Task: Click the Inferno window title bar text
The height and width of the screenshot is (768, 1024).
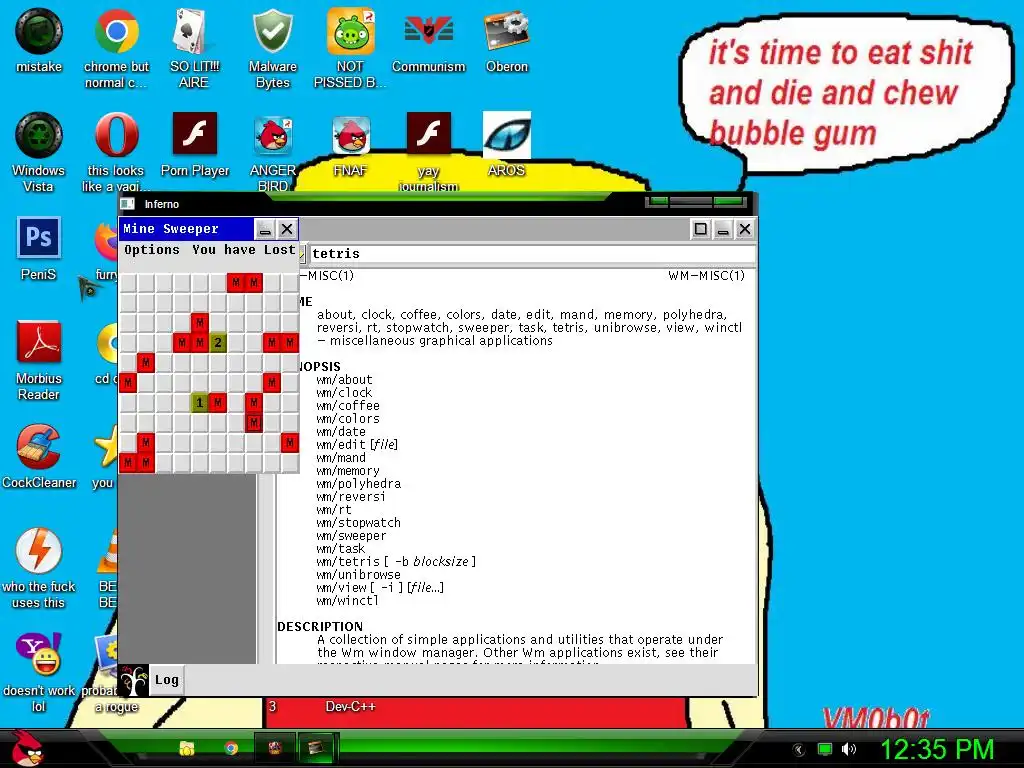Action: (x=161, y=204)
